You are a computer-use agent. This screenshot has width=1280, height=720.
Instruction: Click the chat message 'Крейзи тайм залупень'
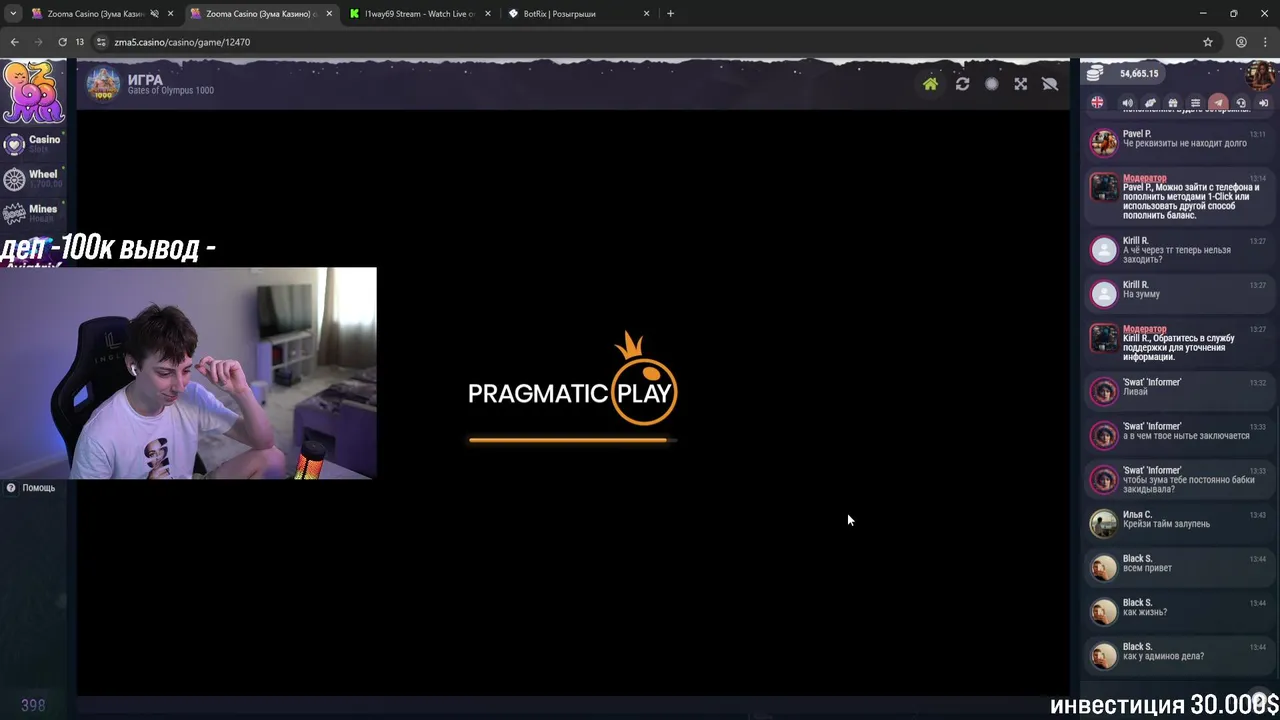pos(1166,524)
